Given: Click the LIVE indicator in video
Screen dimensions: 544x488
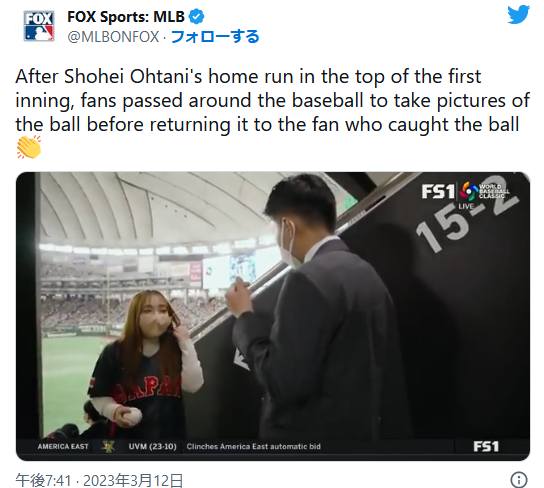Looking at the screenshot, I should coord(466,206).
